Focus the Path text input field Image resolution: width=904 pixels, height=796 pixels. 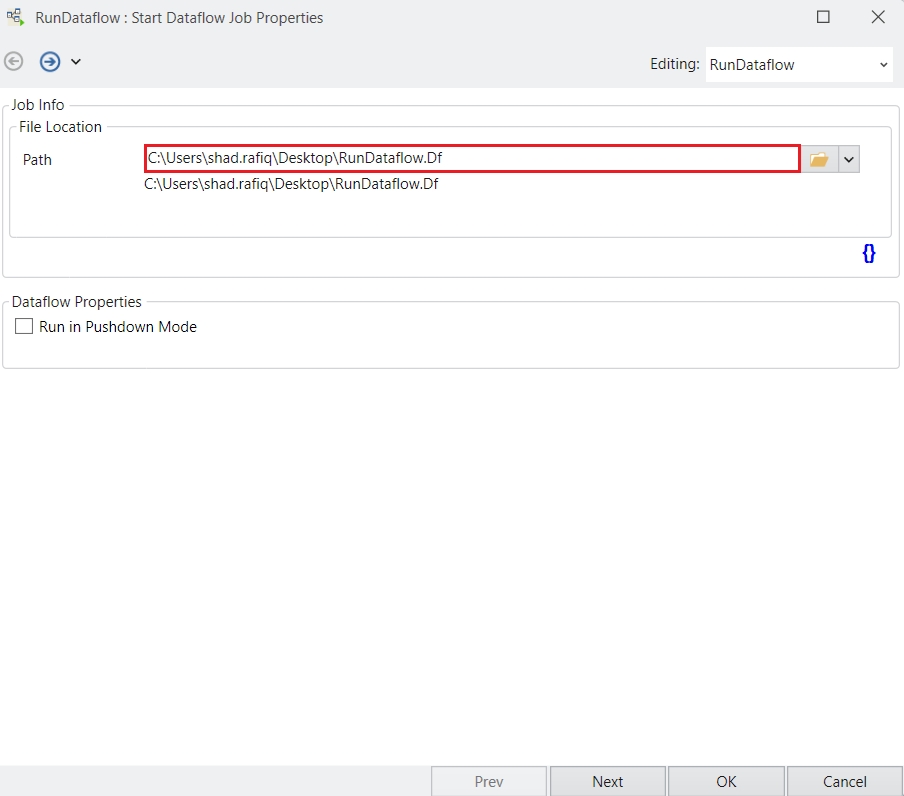[x=472, y=158]
